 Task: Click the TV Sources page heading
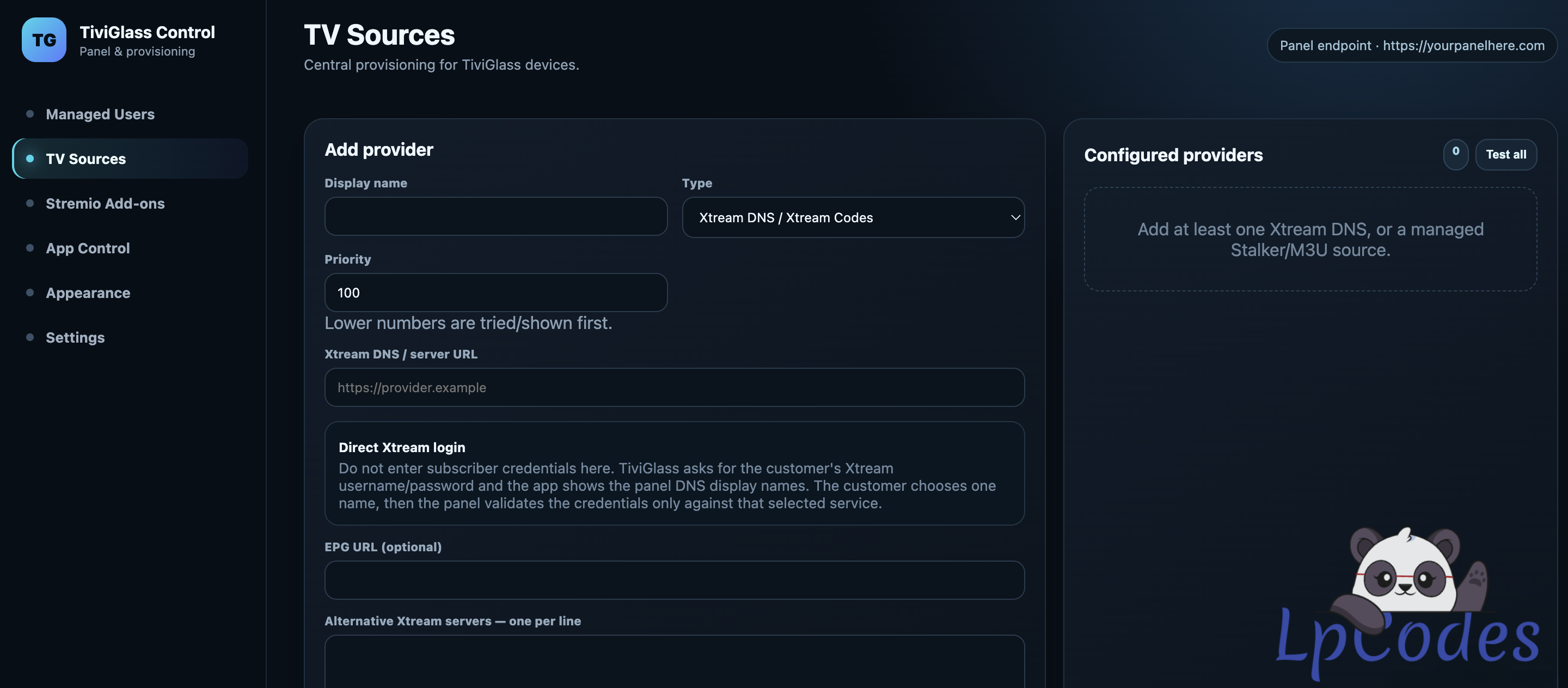point(379,35)
